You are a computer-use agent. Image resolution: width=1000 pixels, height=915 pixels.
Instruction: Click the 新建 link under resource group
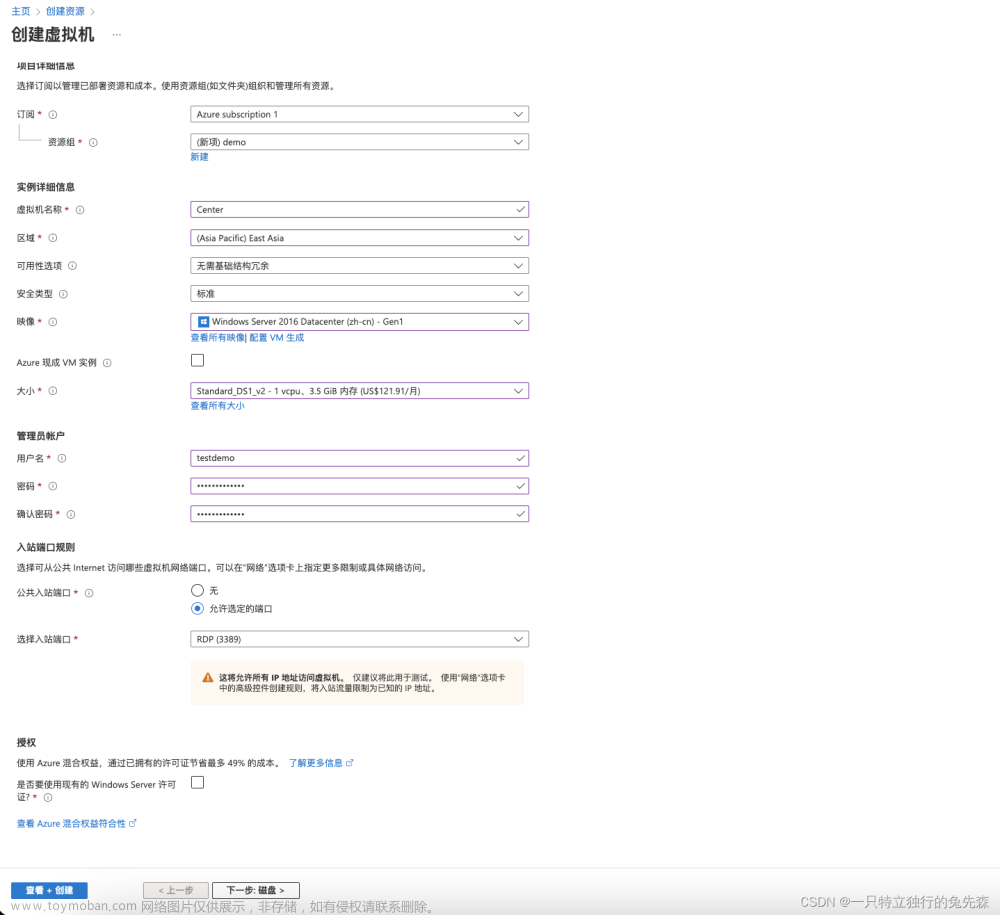pyautogui.click(x=200, y=157)
